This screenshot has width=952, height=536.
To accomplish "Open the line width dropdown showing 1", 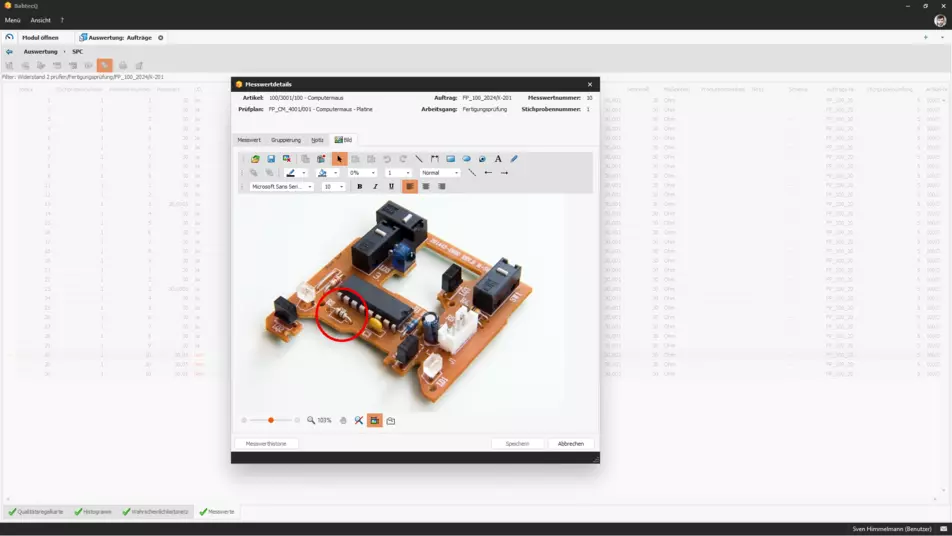I will [x=408, y=173].
